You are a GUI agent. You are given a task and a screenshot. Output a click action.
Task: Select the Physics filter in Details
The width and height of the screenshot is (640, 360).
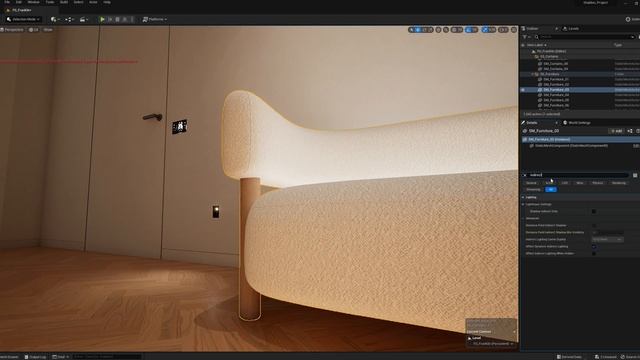pyautogui.click(x=598, y=183)
